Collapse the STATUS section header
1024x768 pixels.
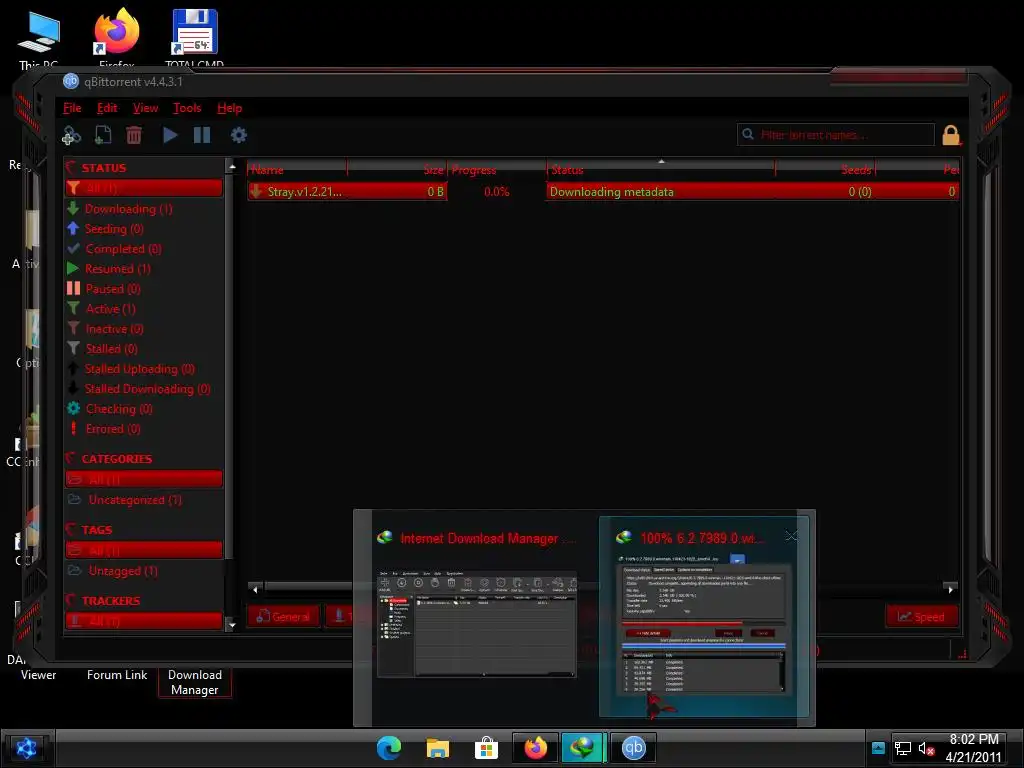(103, 168)
